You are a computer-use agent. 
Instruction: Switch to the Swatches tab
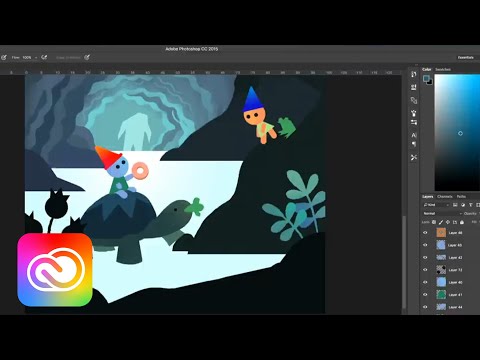pyautogui.click(x=443, y=69)
